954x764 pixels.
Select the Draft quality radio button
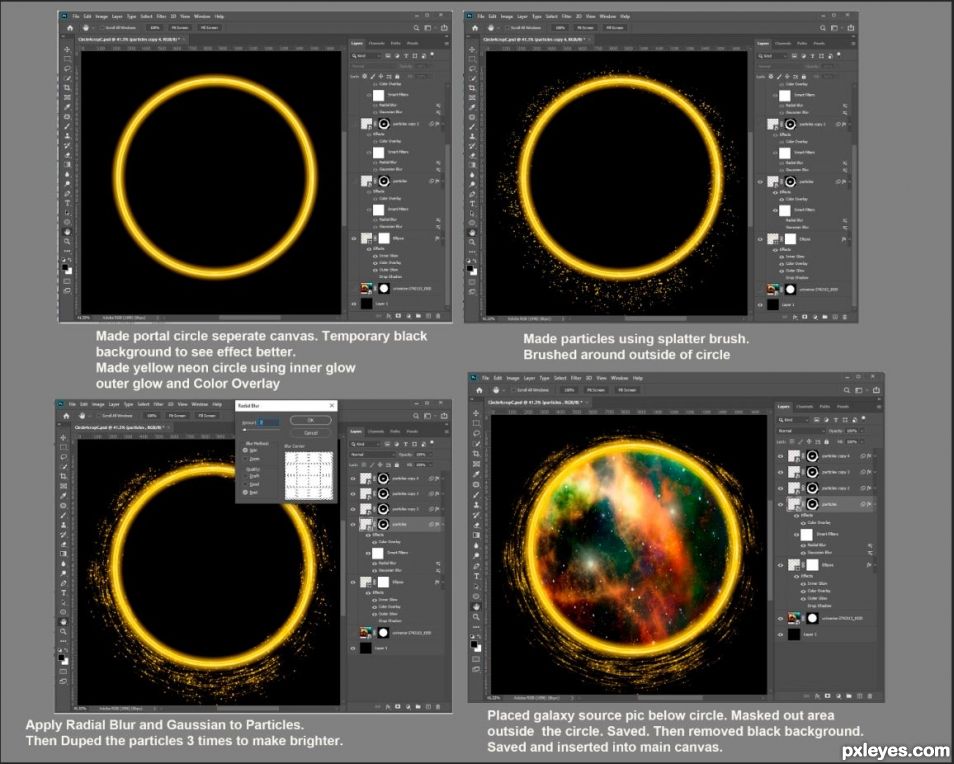[x=245, y=476]
